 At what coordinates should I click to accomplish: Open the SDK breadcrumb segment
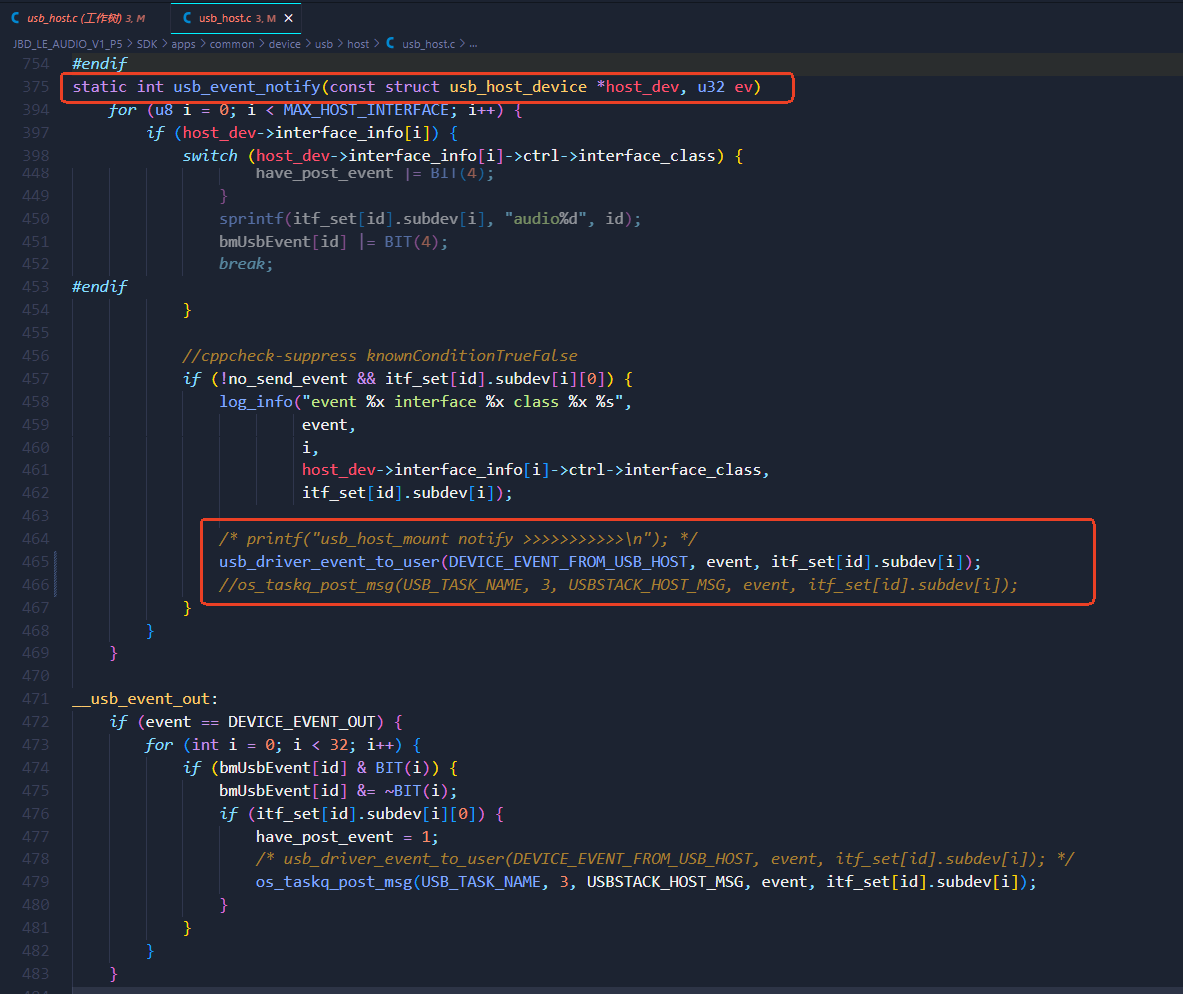click(x=147, y=44)
